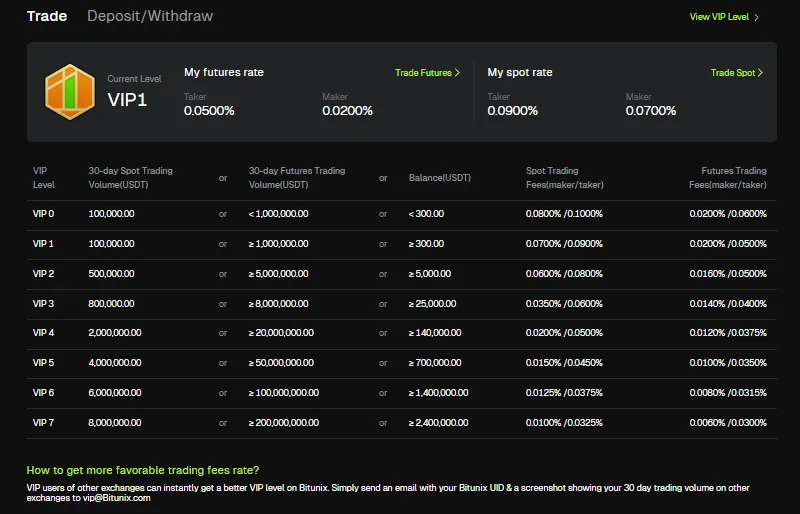Click the Spot Trading Fees column header
Image resolution: width=800 pixels, height=514 pixels.
[565, 178]
